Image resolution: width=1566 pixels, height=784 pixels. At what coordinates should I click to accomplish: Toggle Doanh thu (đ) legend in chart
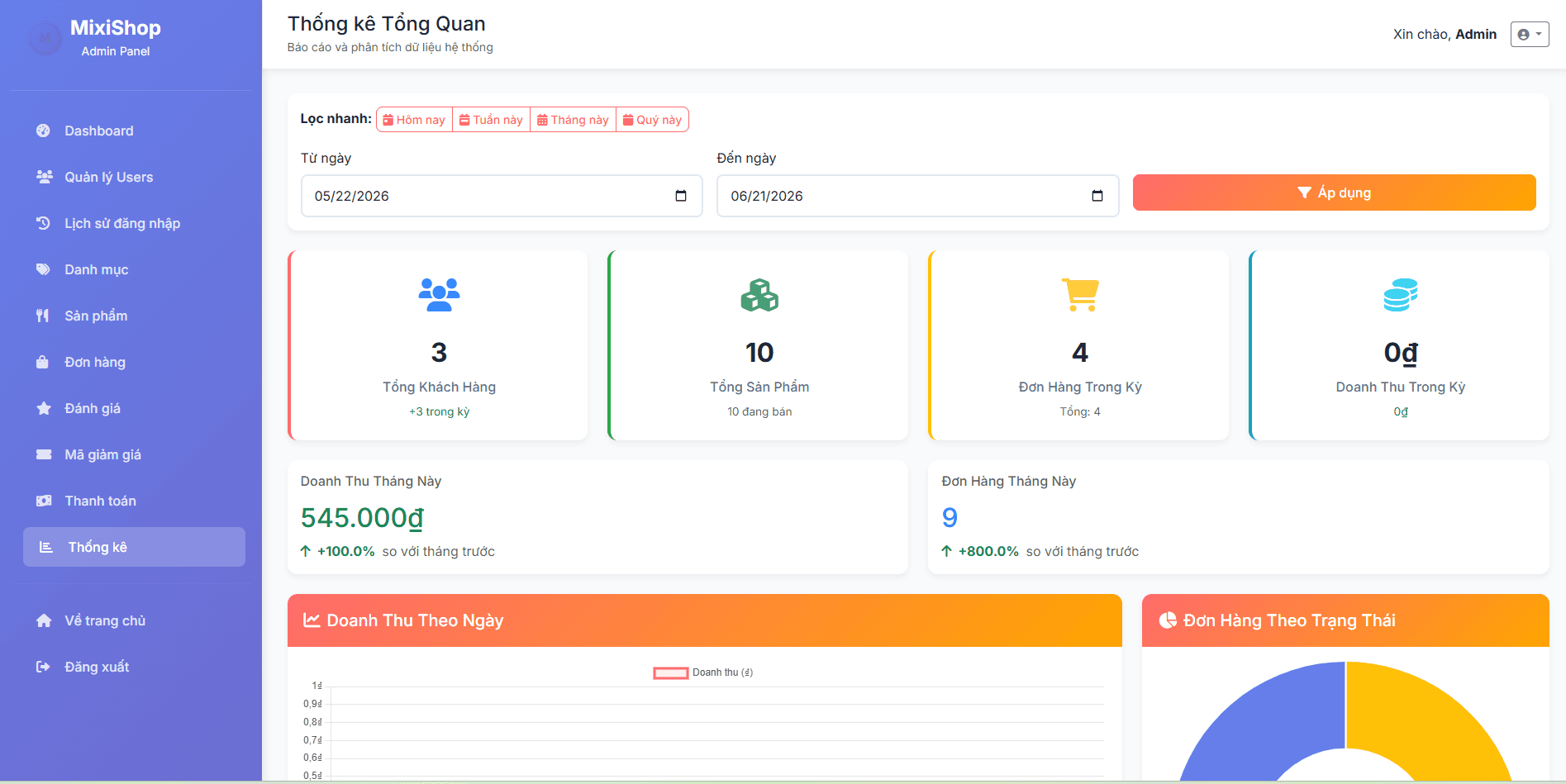tap(703, 672)
